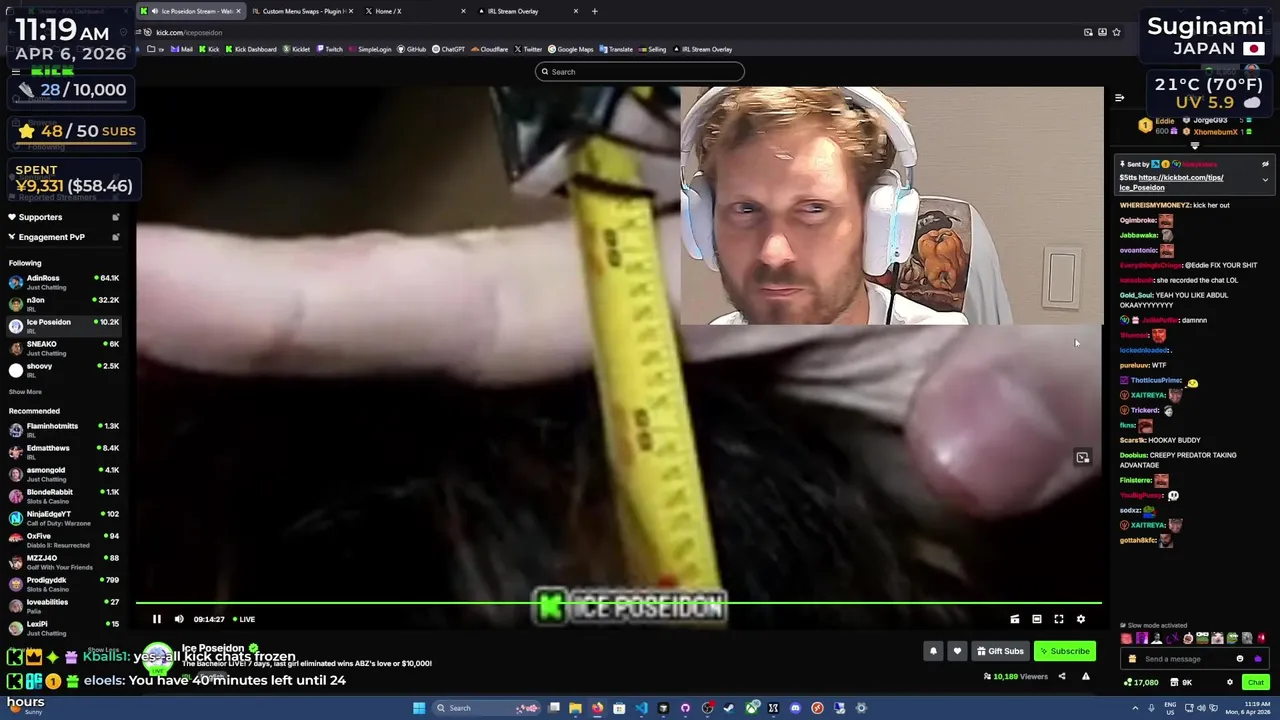This screenshot has width=1280, height=720.
Task: Open the Cloudflare bookmark
Action: click(x=490, y=49)
